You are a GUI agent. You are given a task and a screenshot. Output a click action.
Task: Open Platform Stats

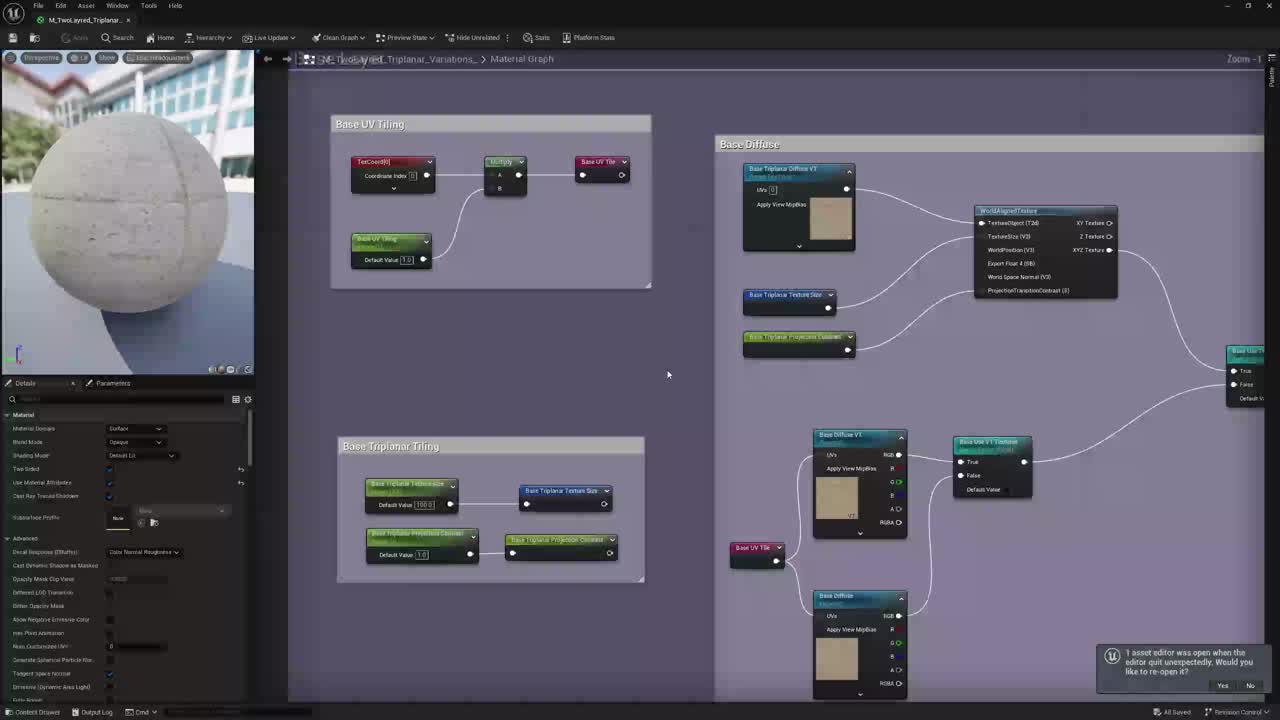pyautogui.click(x=588, y=38)
